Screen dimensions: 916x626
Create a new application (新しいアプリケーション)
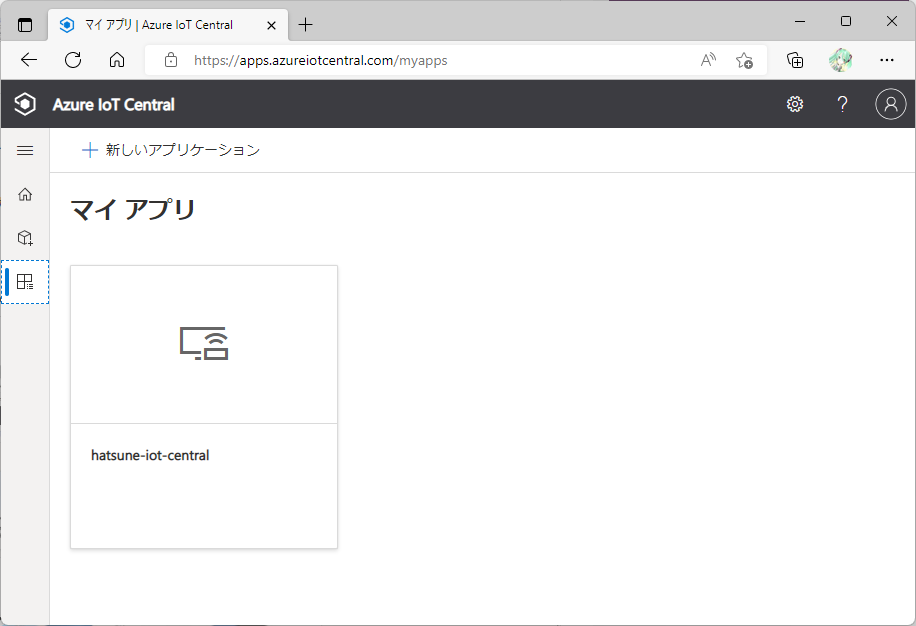coord(171,150)
